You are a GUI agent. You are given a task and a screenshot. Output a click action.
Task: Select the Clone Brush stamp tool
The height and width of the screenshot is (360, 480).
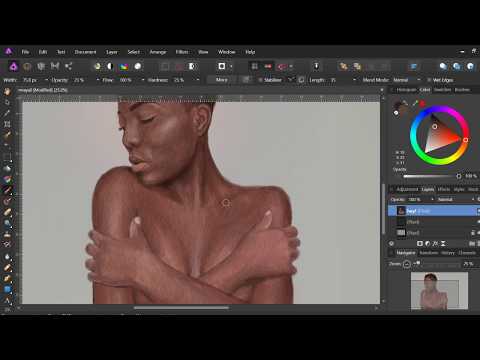click(x=7, y=234)
